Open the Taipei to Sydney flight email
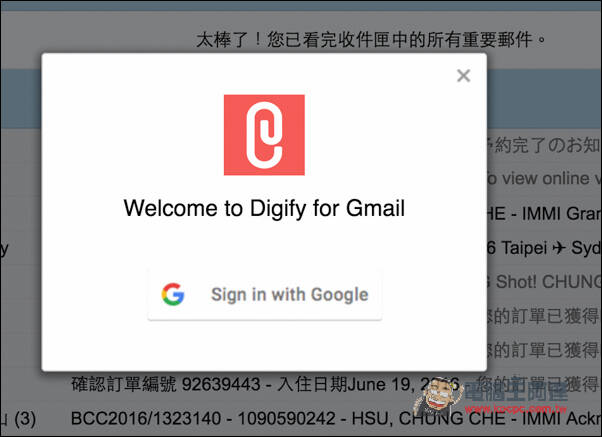This screenshot has height=437, width=602. click(544, 248)
